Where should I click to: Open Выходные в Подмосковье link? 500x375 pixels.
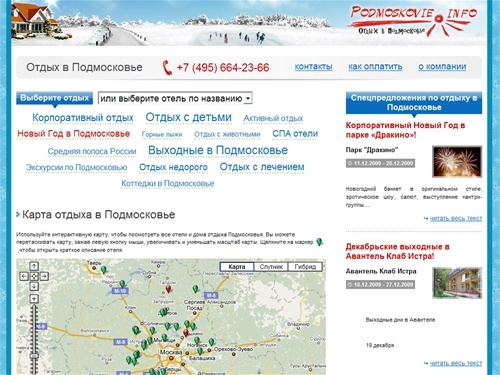pos(218,150)
